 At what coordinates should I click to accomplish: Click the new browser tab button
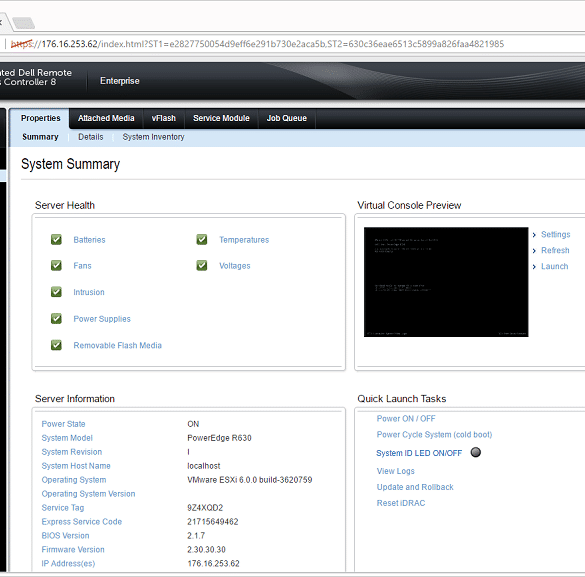click(x=24, y=23)
